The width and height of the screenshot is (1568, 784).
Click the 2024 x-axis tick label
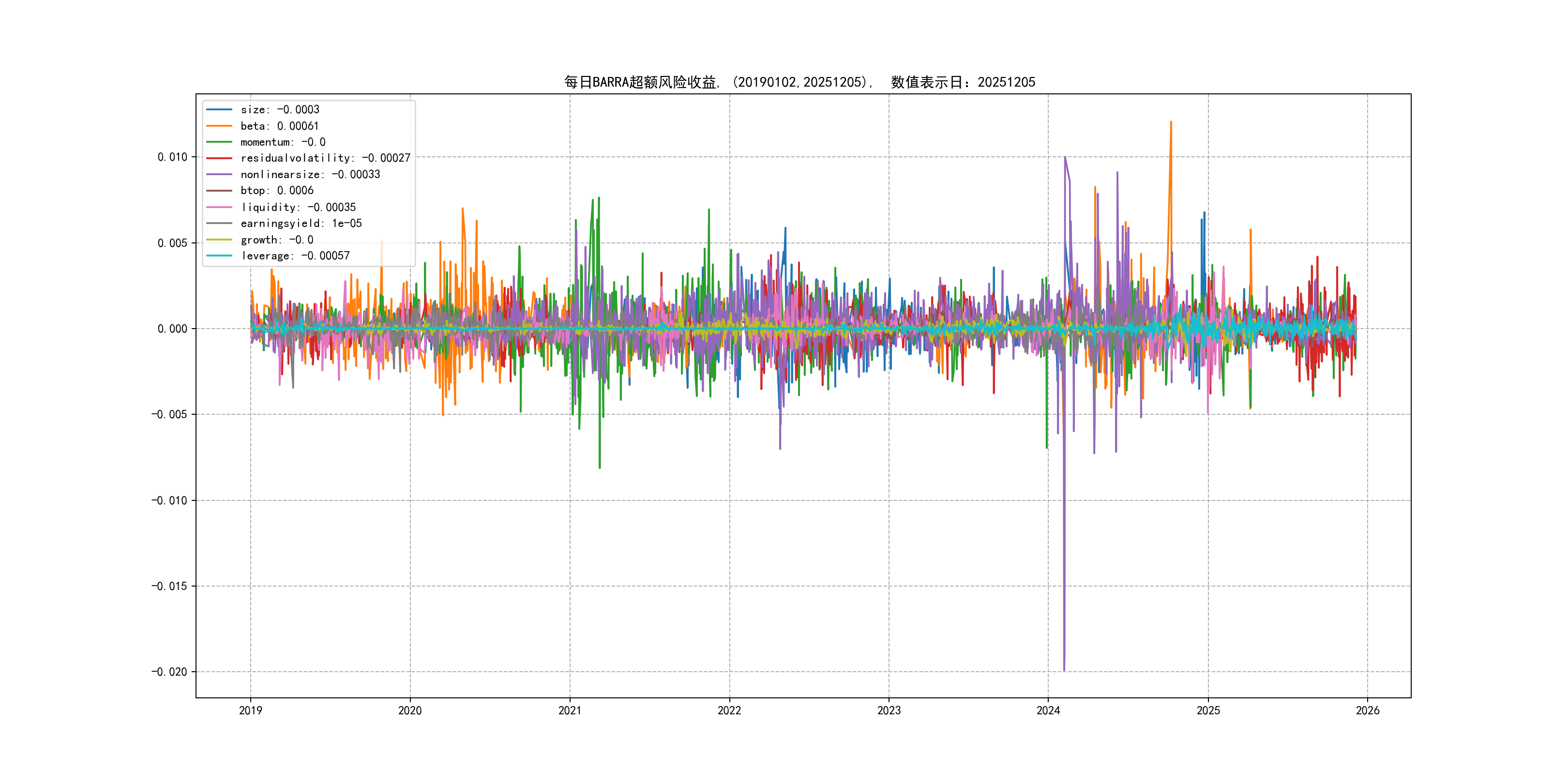tap(1048, 710)
